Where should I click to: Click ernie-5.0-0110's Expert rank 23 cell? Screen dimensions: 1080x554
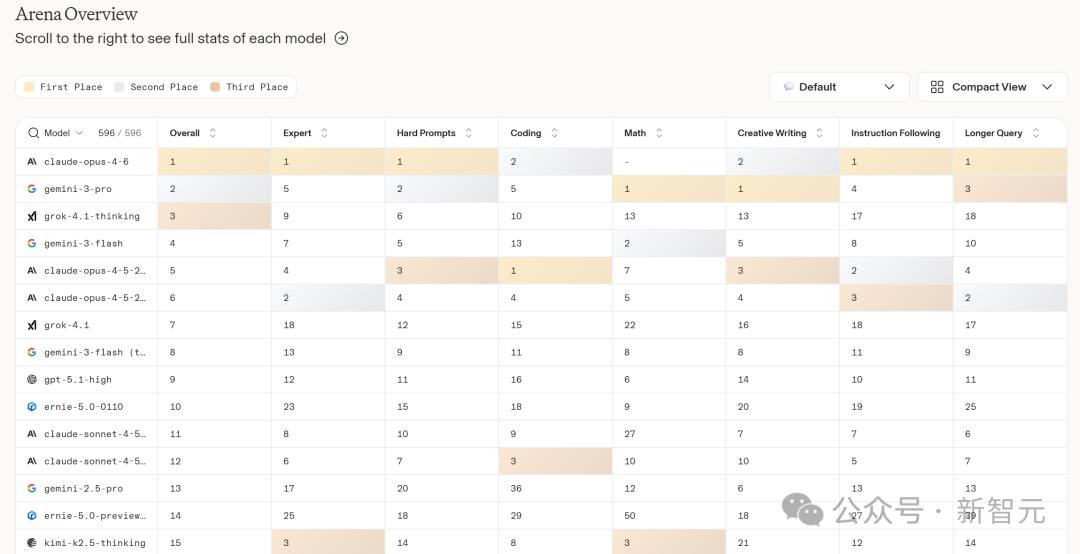pos(328,407)
